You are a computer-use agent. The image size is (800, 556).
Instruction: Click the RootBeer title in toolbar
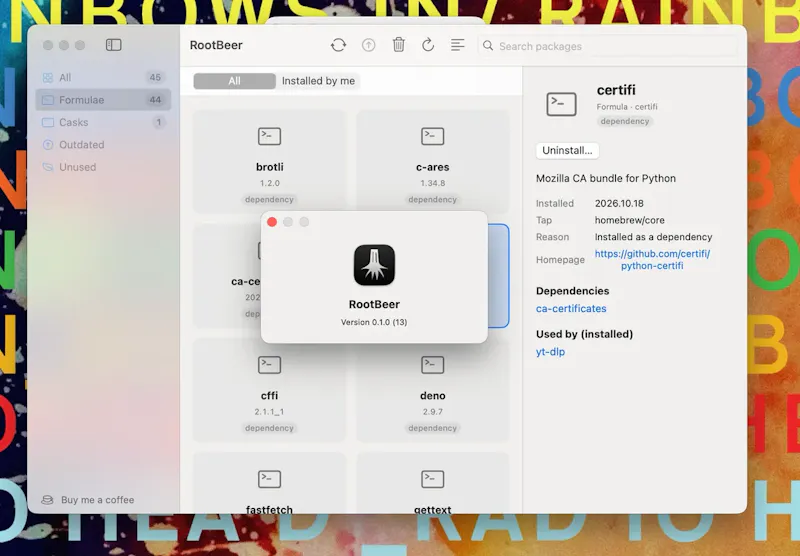(216, 45)
